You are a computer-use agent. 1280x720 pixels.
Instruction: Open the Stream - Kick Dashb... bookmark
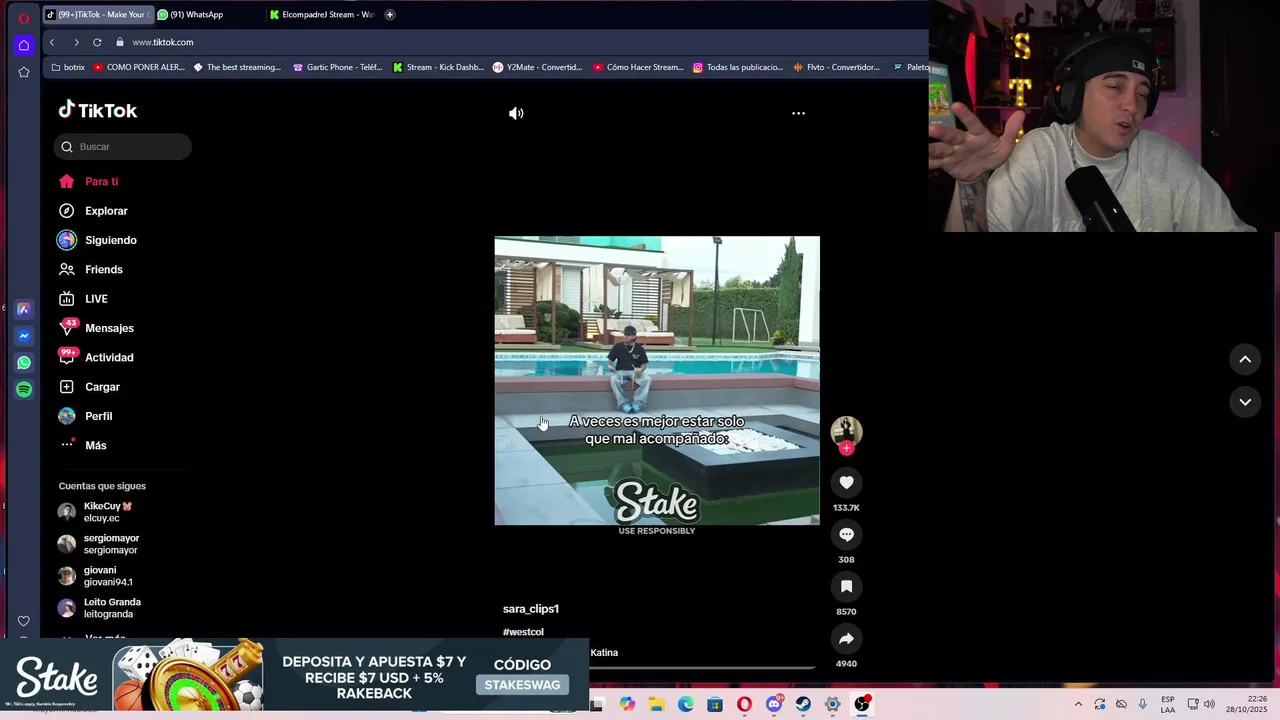[x=438, y=67]
